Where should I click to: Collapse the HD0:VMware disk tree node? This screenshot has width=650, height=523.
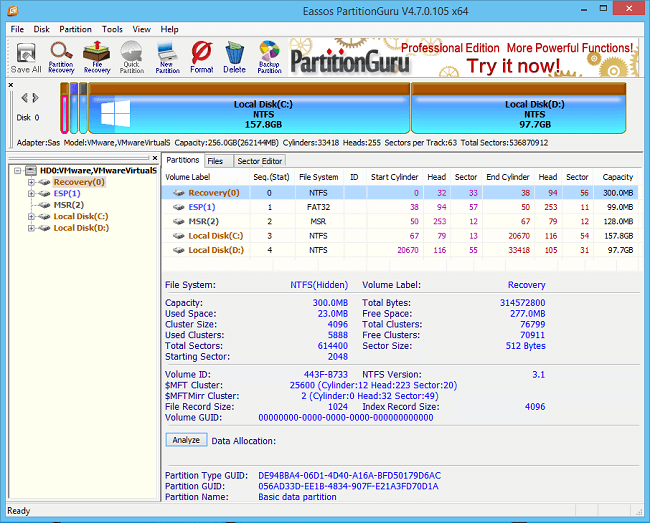pyautogui.click(x=17, y=171)
